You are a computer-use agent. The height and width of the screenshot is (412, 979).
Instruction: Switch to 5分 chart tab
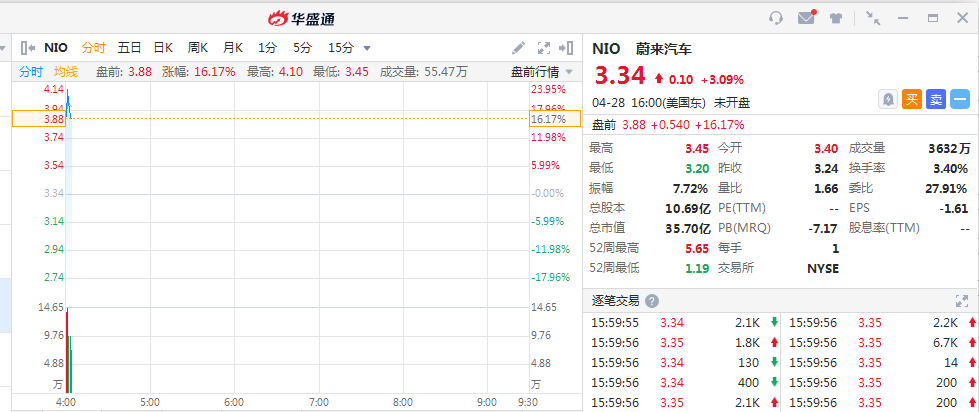click(302, 48)
